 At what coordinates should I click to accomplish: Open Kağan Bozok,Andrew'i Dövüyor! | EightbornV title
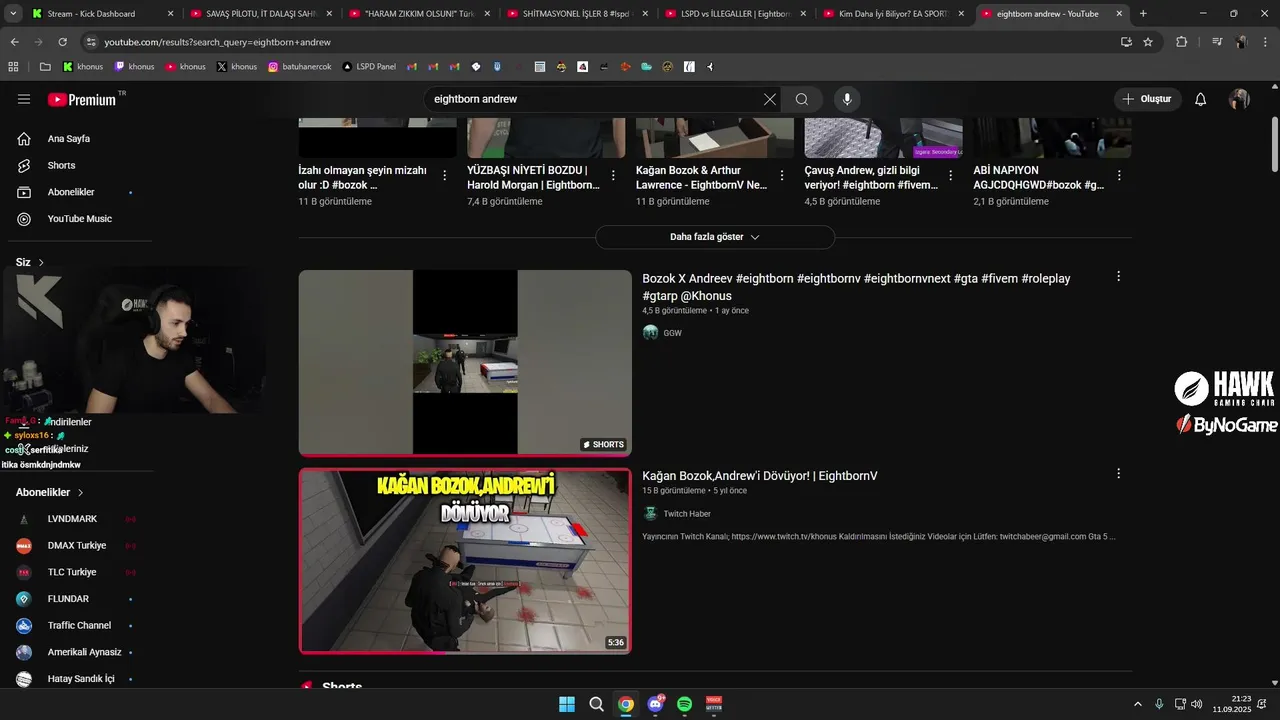760,476
